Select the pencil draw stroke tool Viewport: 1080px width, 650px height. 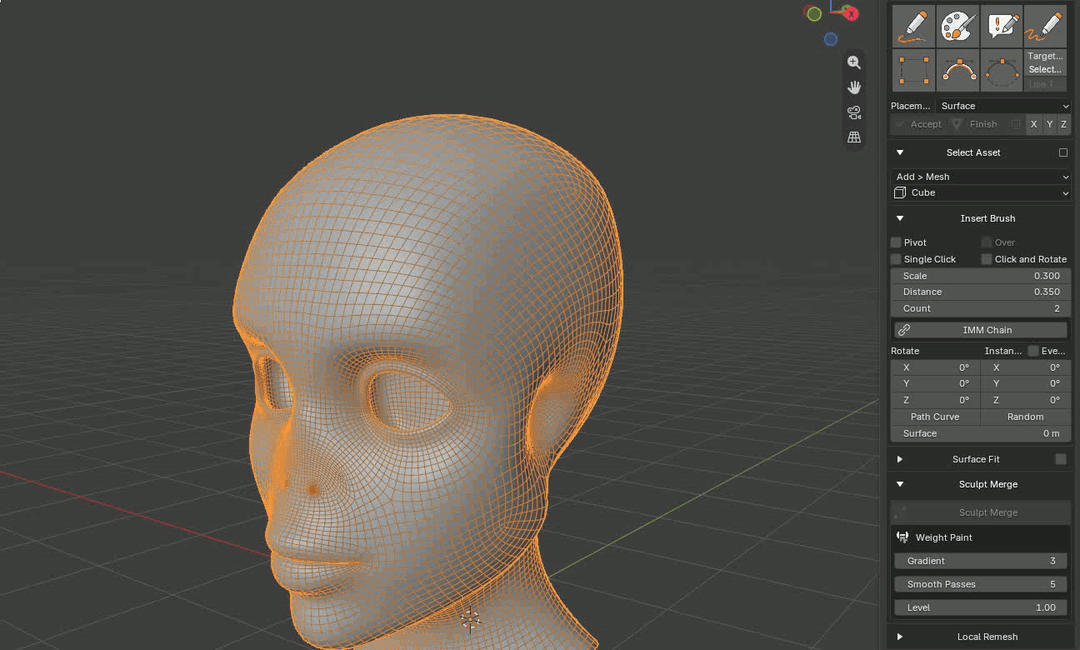pos(914,26)
